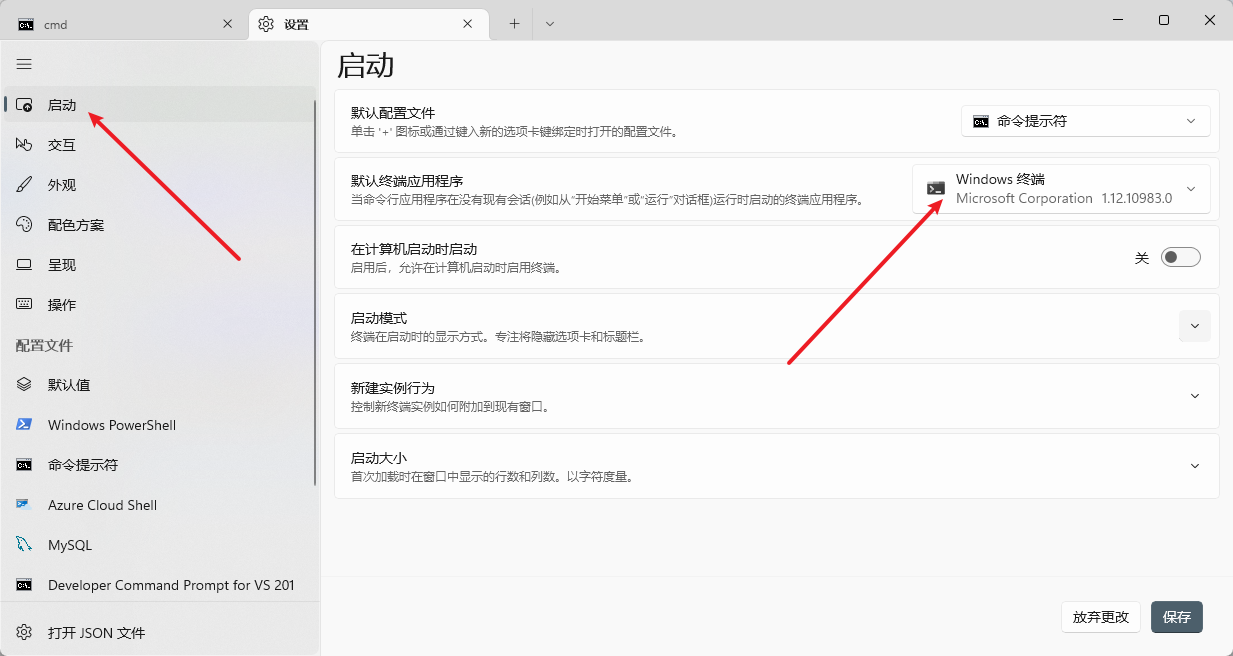The image size is (1233, 656).
Task: Click the Azure Cloud Shell icon
Action: click(25, 505)
